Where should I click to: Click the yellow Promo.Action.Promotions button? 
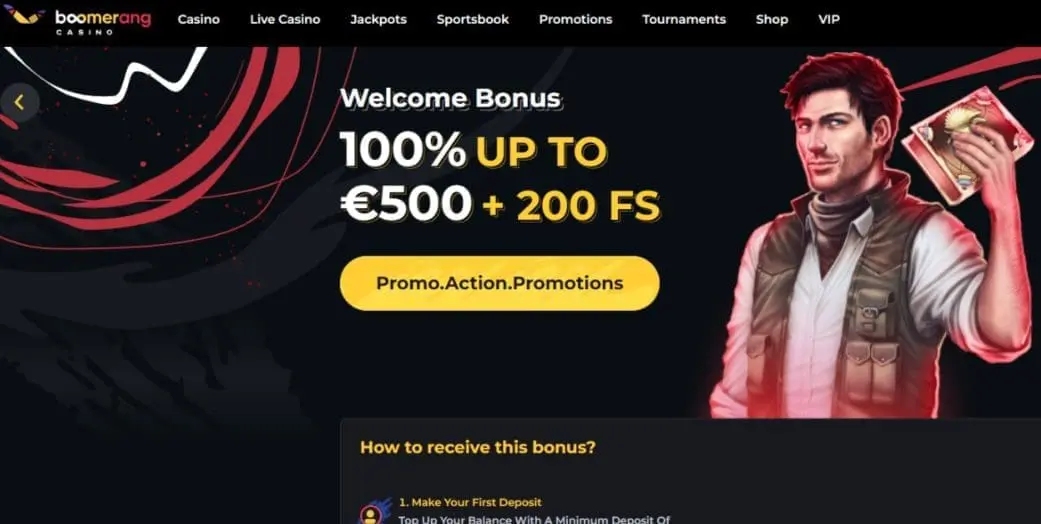(x=499, y=284)
